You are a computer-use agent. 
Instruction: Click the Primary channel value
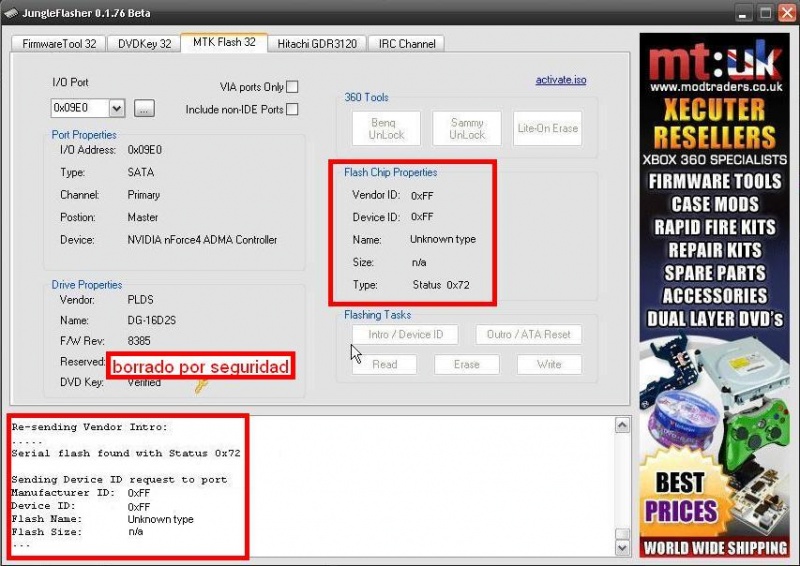pos(143,195)
